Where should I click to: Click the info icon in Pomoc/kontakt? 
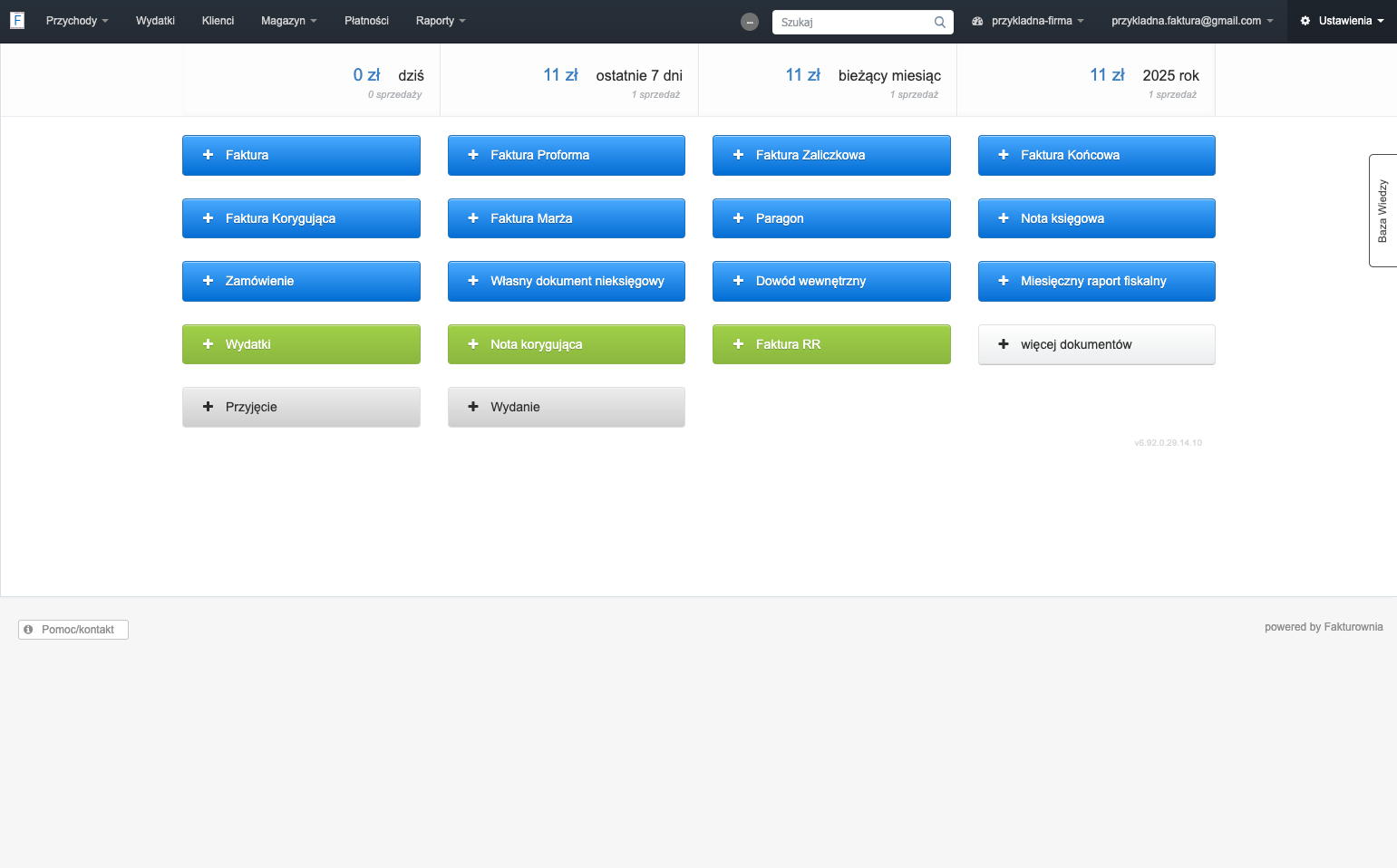pyautogui.click(x=28, y=630)
